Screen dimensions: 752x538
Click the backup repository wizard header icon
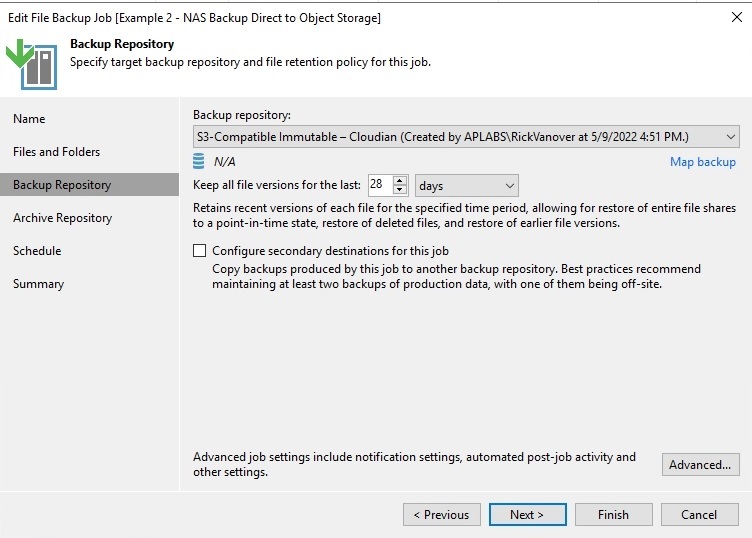[32, 64]
